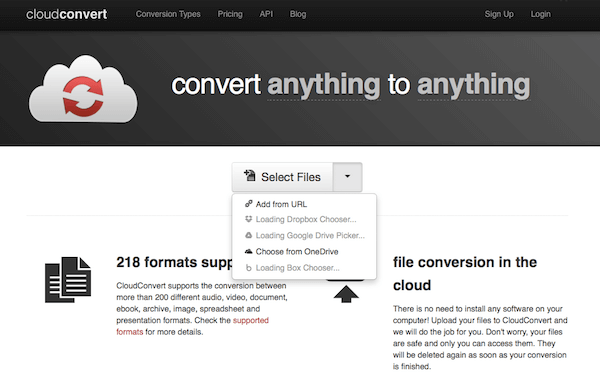Click the Login link
The width and height of the screenshot is (600, 382).
540,14
